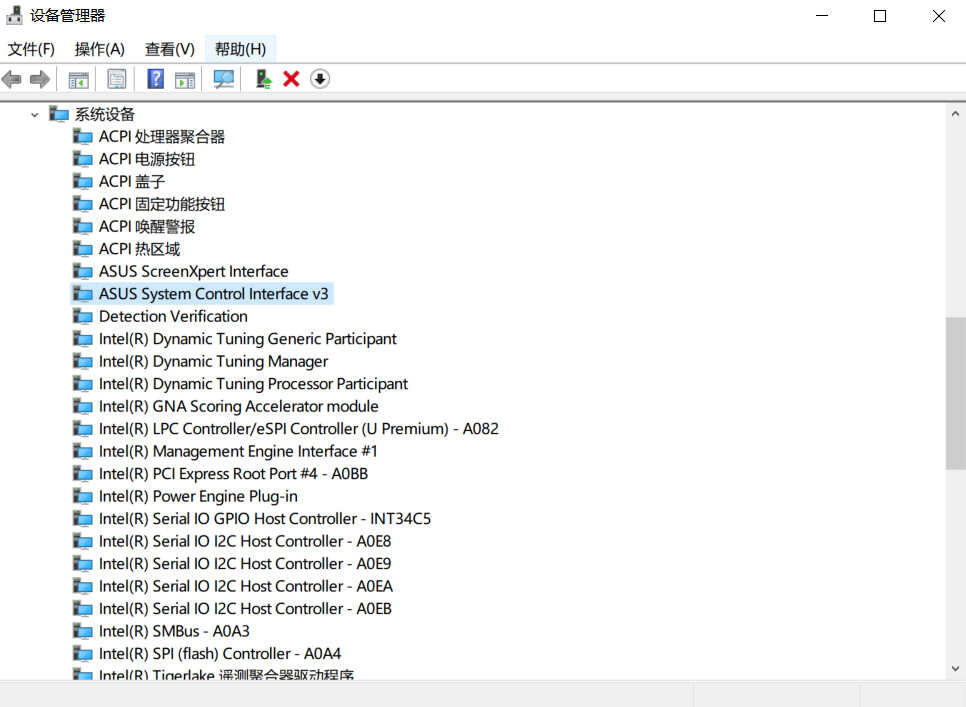Click the Disable device down-arrow icon
The image size is (966, 707).
[x=320, y=79]
